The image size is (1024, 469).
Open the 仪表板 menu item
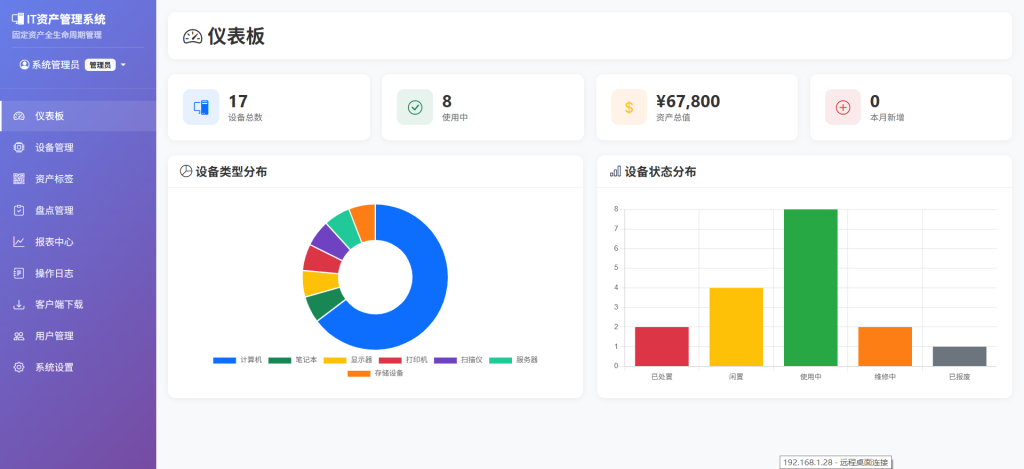(x=78, y=116)
